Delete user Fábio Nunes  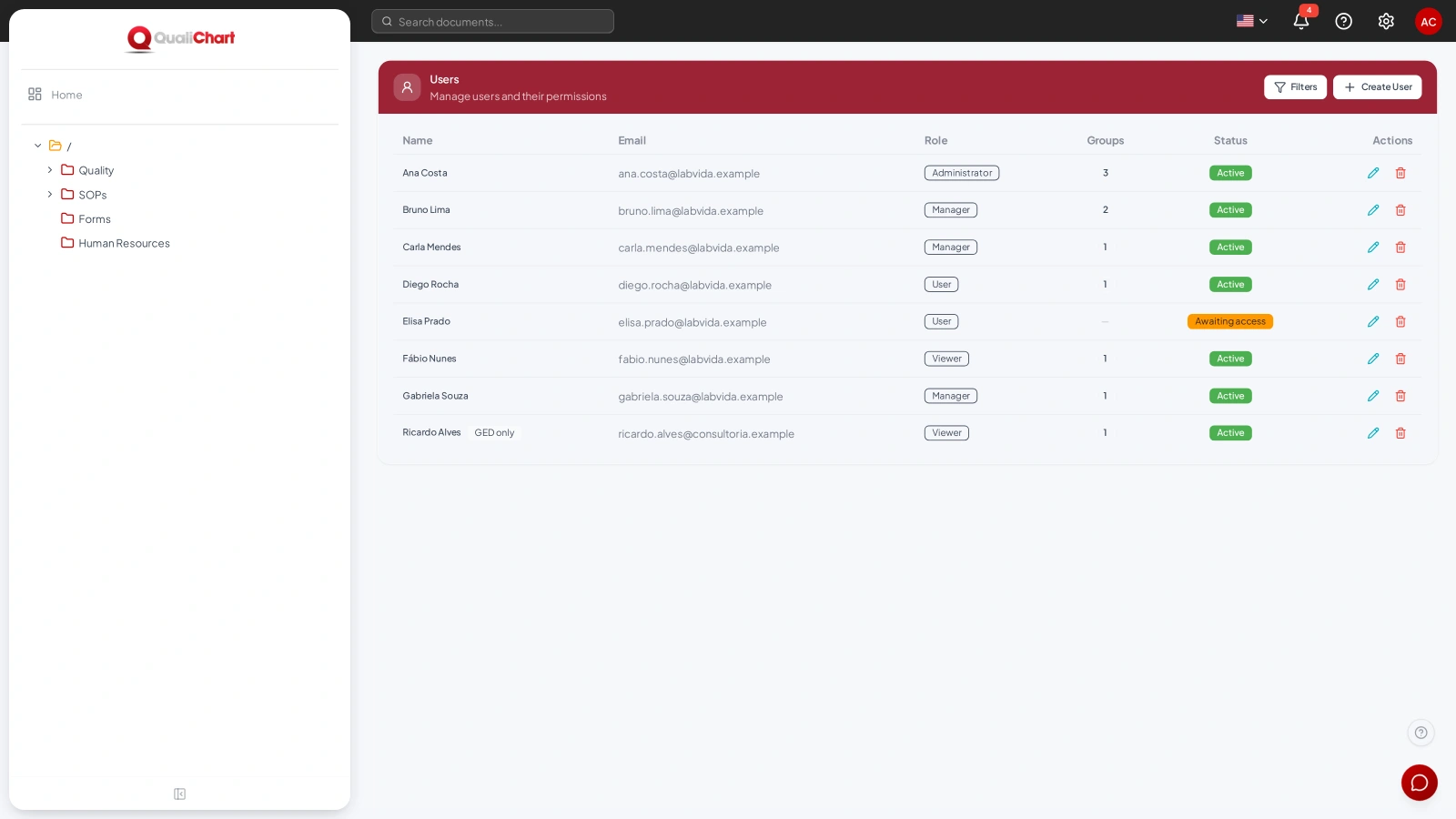pyautogui.click(x=1400, y=359)
